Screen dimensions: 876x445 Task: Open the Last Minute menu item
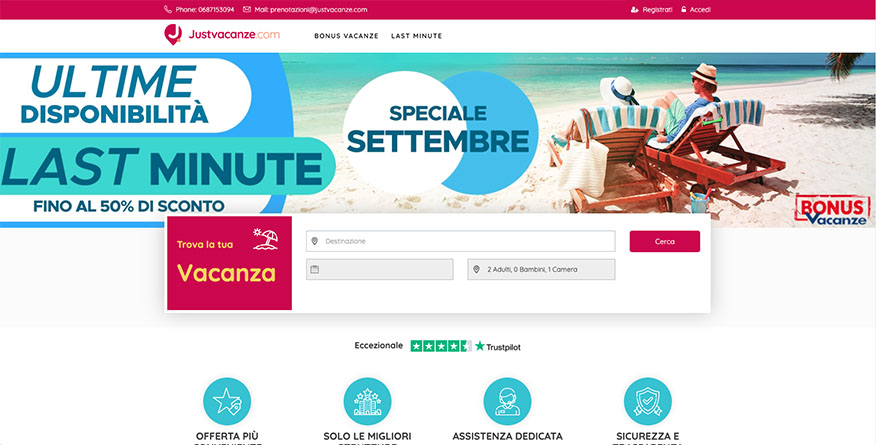click(x=416, y=36)
